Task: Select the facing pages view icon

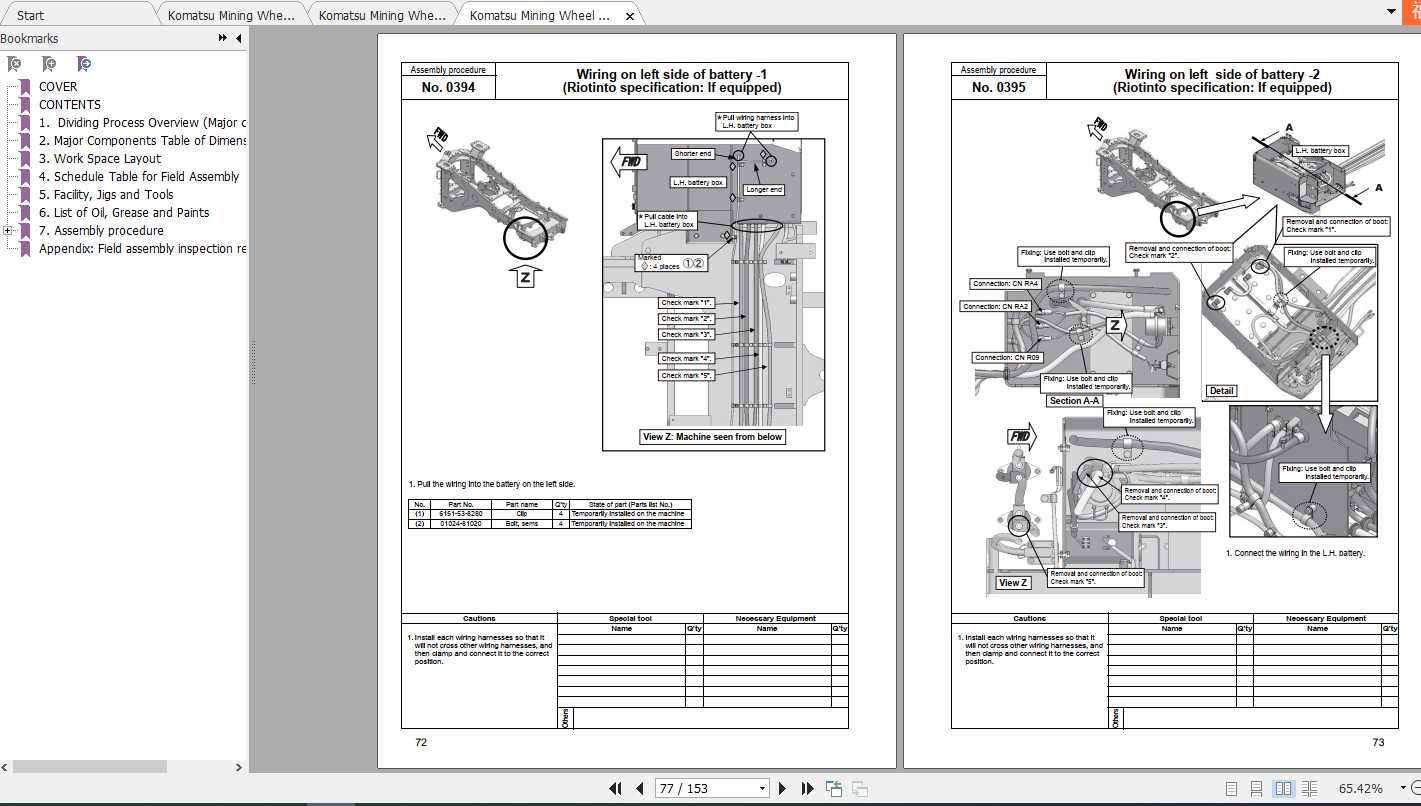Action: point(1284,788)
